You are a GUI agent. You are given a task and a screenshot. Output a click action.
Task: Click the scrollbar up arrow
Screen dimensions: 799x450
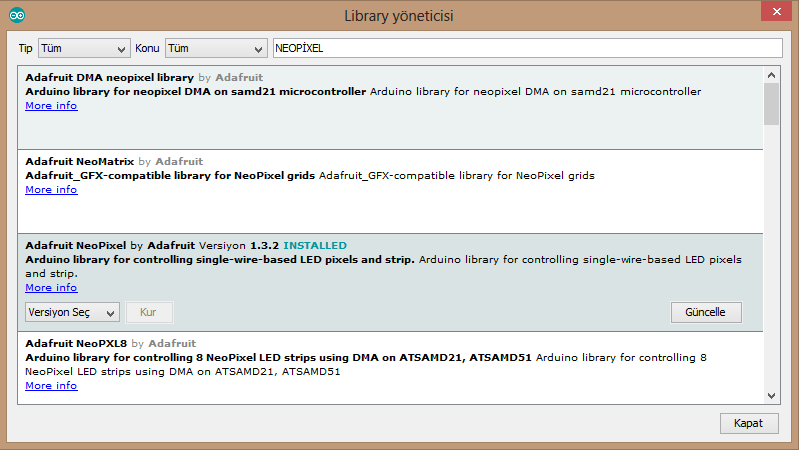[771, 75]
